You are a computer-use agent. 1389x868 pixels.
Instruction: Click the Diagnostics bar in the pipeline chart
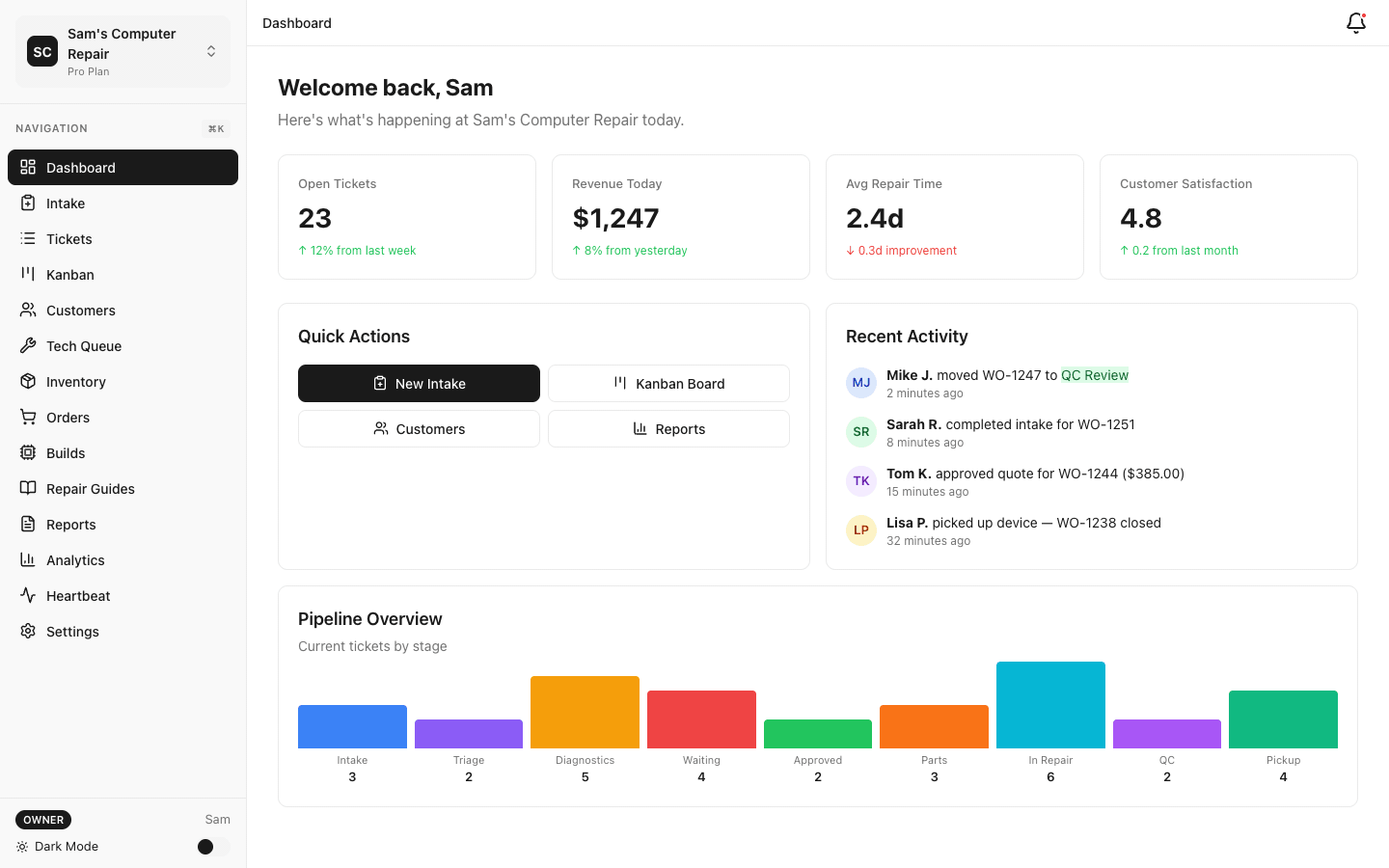tap(585, 712)
